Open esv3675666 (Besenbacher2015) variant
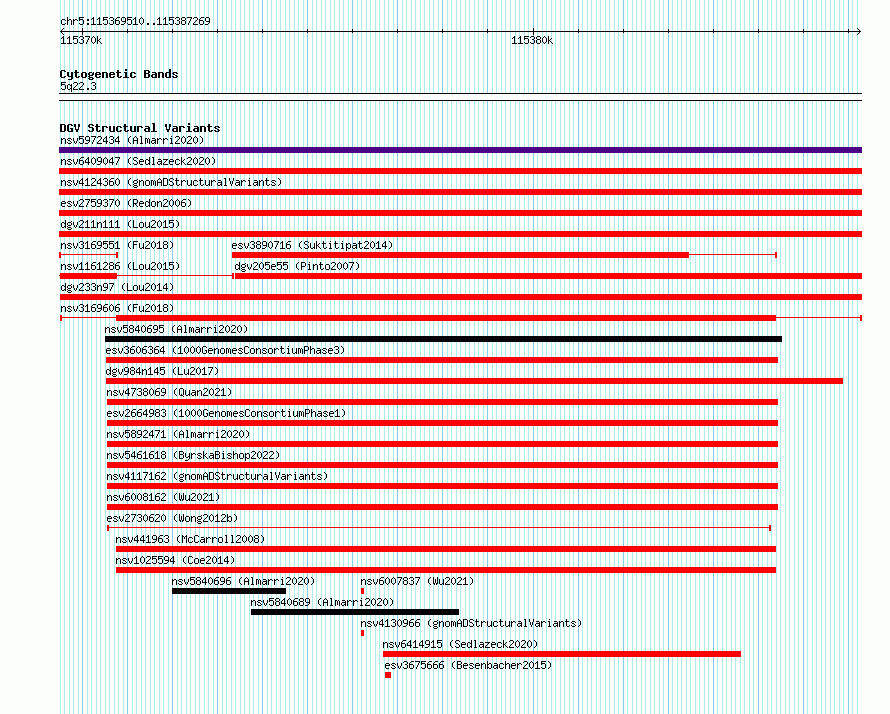 [468, 665]
